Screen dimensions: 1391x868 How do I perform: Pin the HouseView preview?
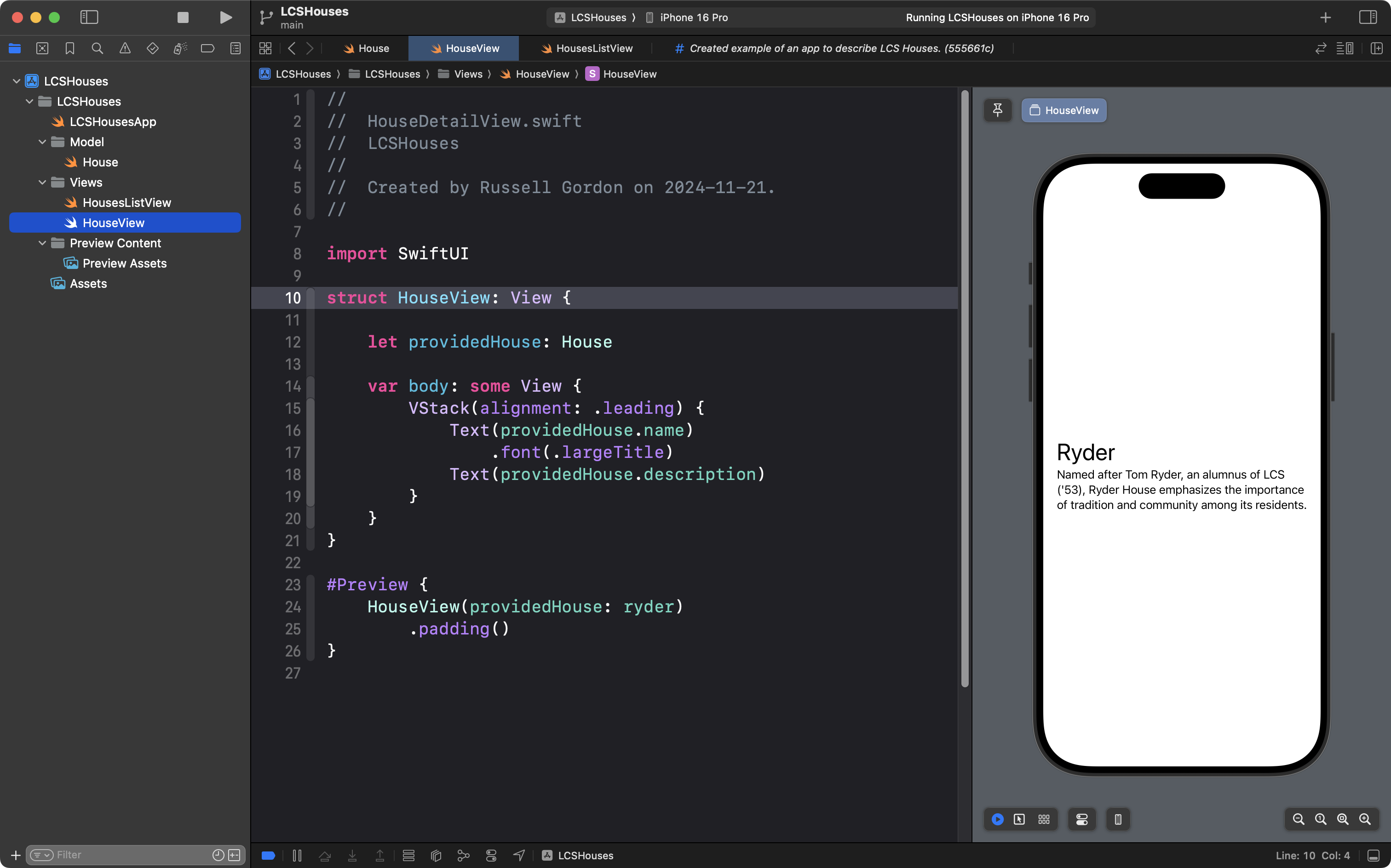click(998, 110)
